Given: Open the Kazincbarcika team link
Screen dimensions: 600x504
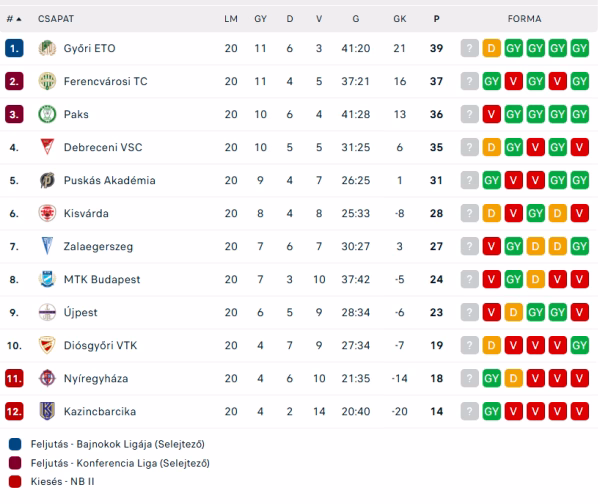Looking at the screenshot, I should coord(99,411).
